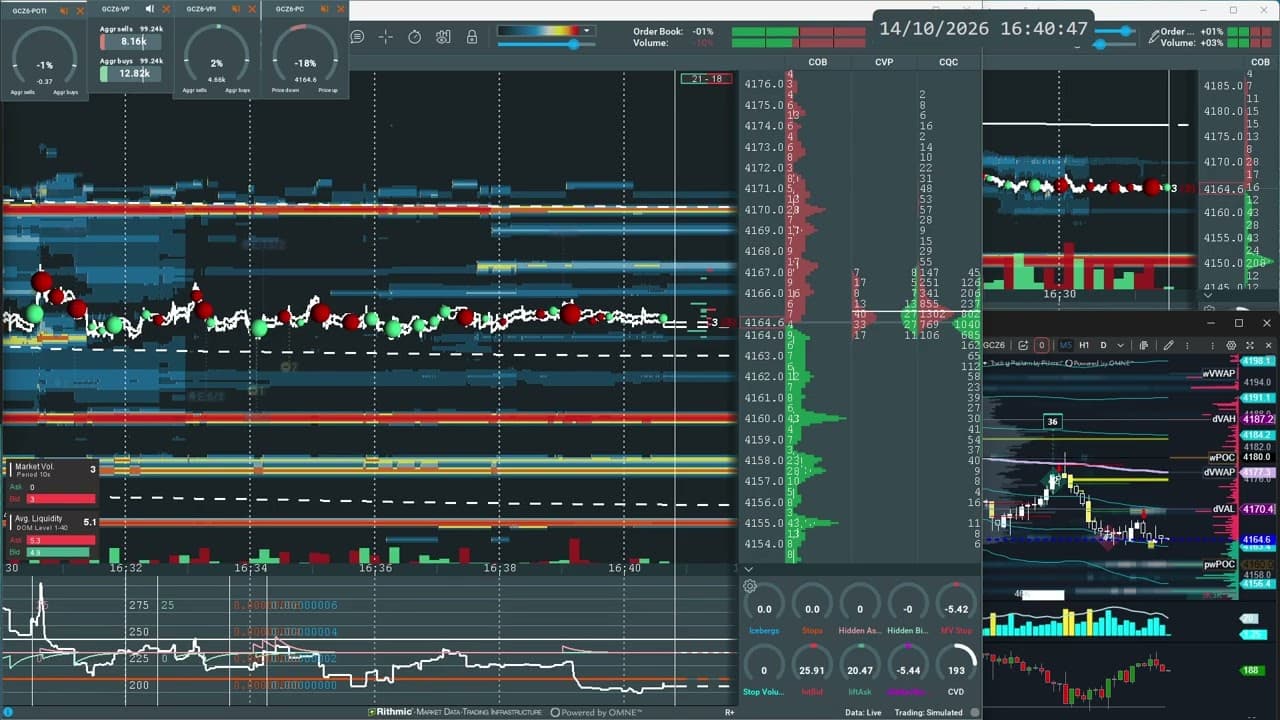Image resolution: width=1280 pixels, height=720 pixels.
Task: Adjust the heatmap contrast slider below the gradient
Action: (545, 44)
